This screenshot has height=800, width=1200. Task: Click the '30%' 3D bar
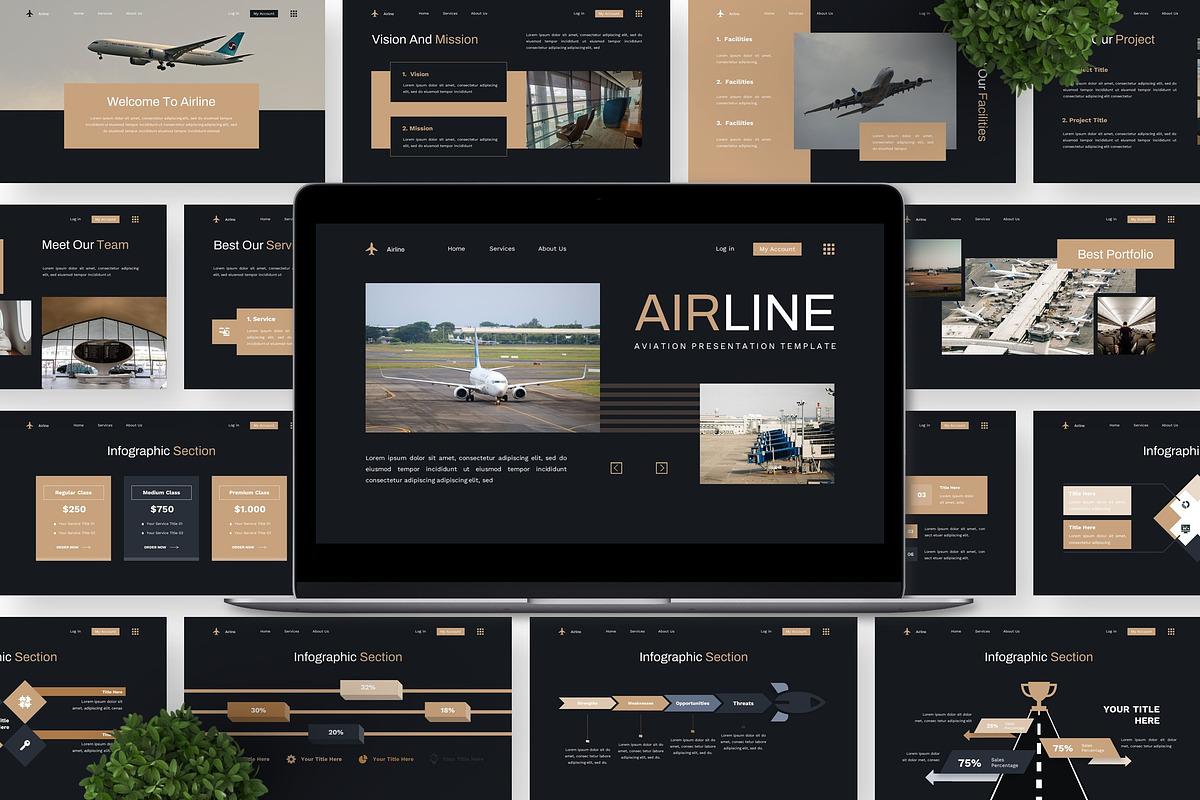(x=258, y=710)
